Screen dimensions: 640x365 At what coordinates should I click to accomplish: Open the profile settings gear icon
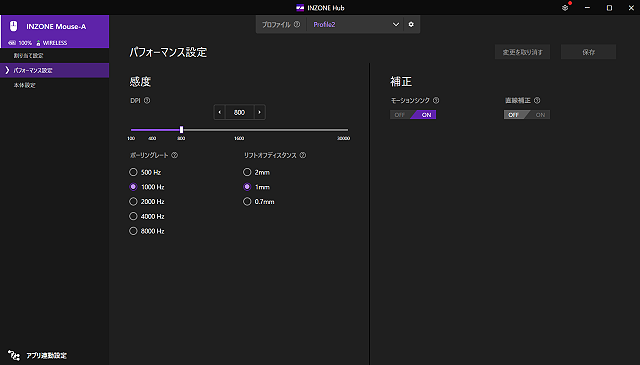click(x=411, y=24)
